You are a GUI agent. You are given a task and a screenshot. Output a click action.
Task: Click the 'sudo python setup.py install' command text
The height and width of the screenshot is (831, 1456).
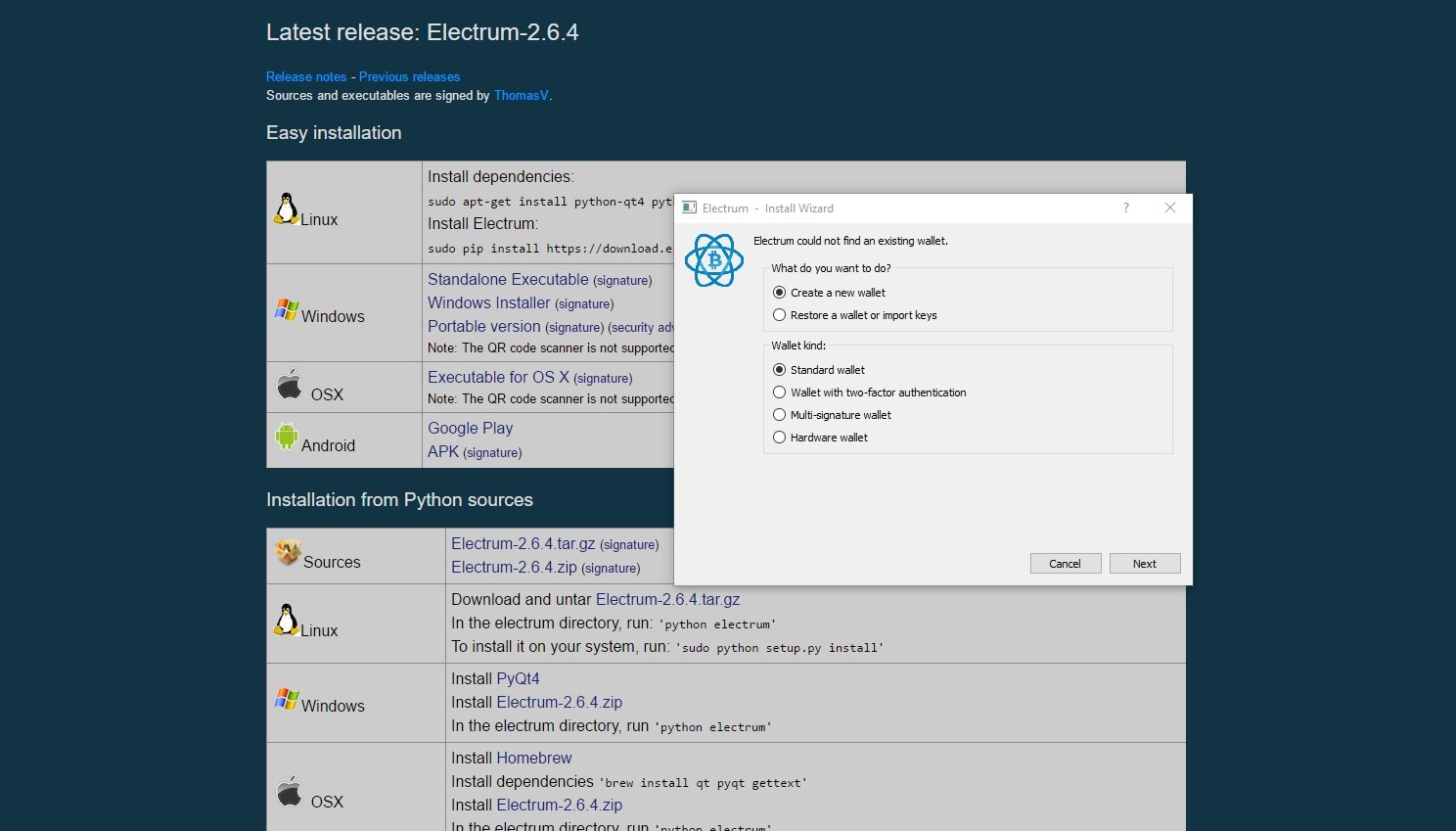(779, 648)
